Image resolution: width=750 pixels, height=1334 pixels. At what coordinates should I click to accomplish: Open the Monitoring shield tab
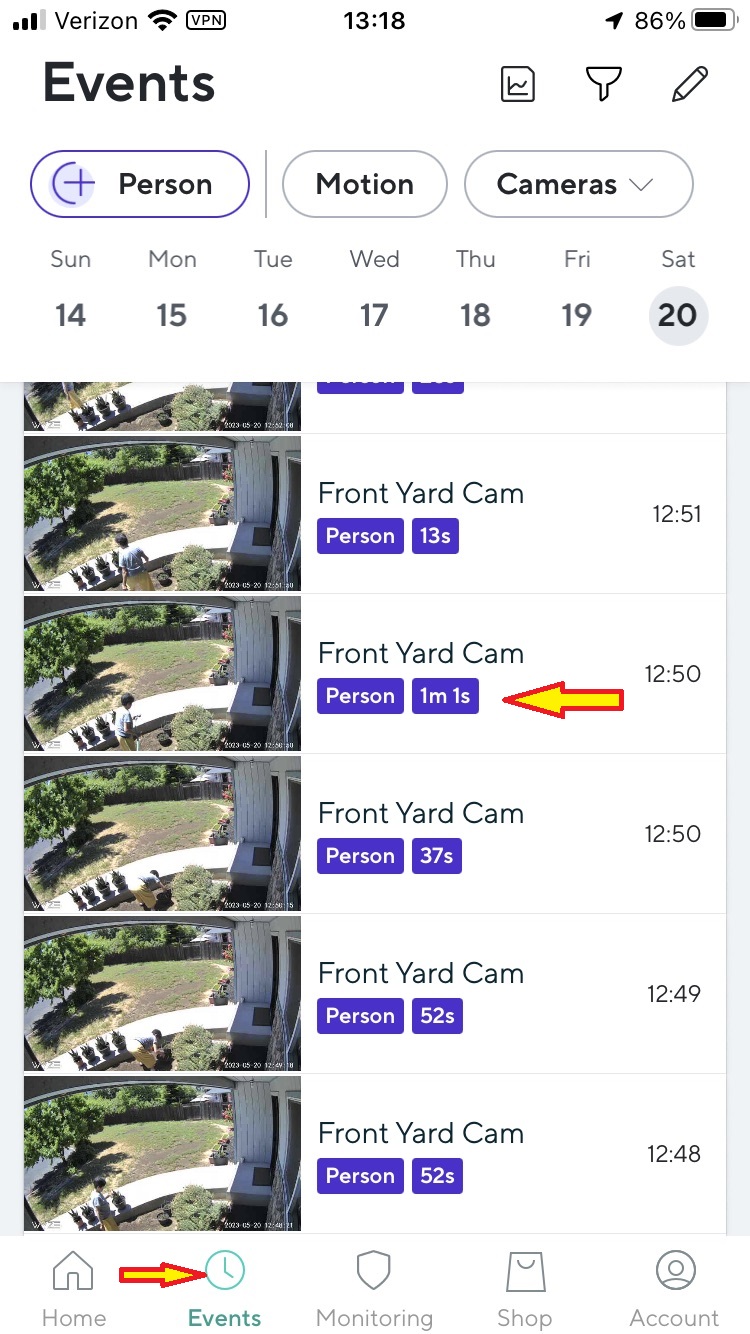click(x=374, y=1288)
